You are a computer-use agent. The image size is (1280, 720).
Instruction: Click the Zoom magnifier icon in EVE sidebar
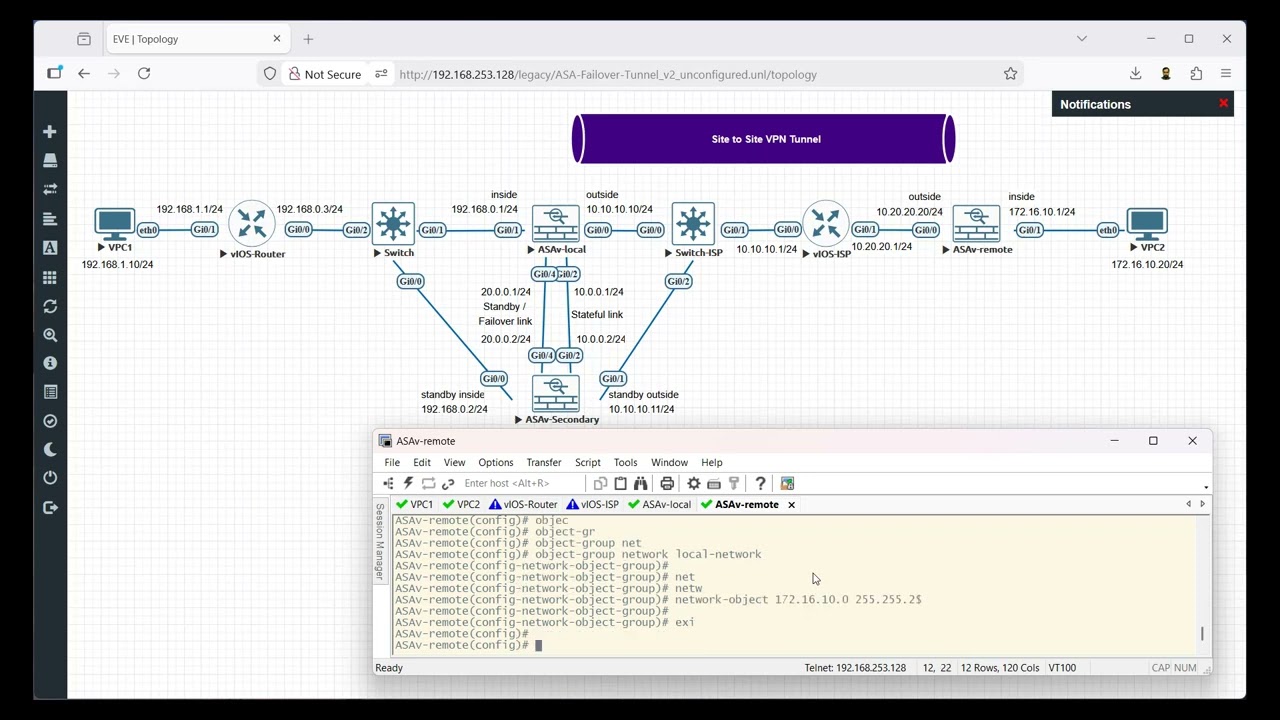[x=50, y=335]
